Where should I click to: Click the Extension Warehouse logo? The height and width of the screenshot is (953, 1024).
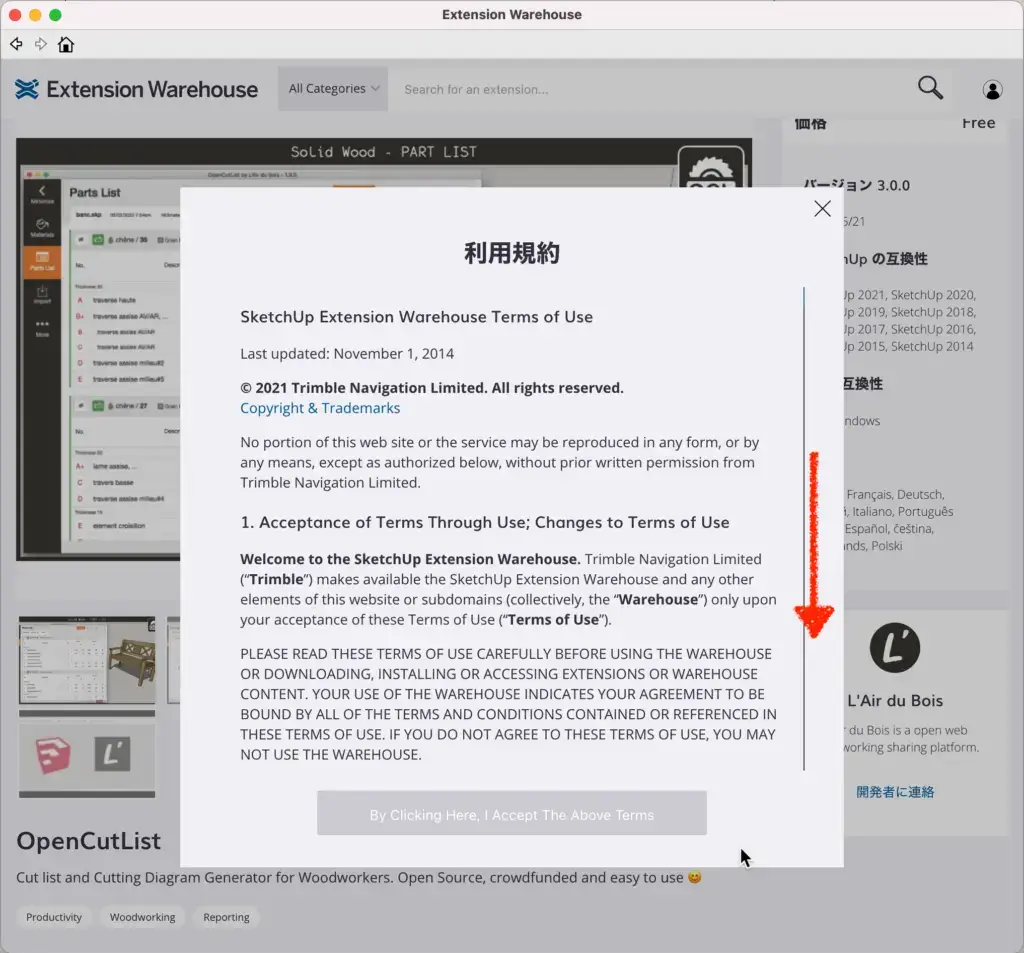pyautogui.click(x=136, y=89)
